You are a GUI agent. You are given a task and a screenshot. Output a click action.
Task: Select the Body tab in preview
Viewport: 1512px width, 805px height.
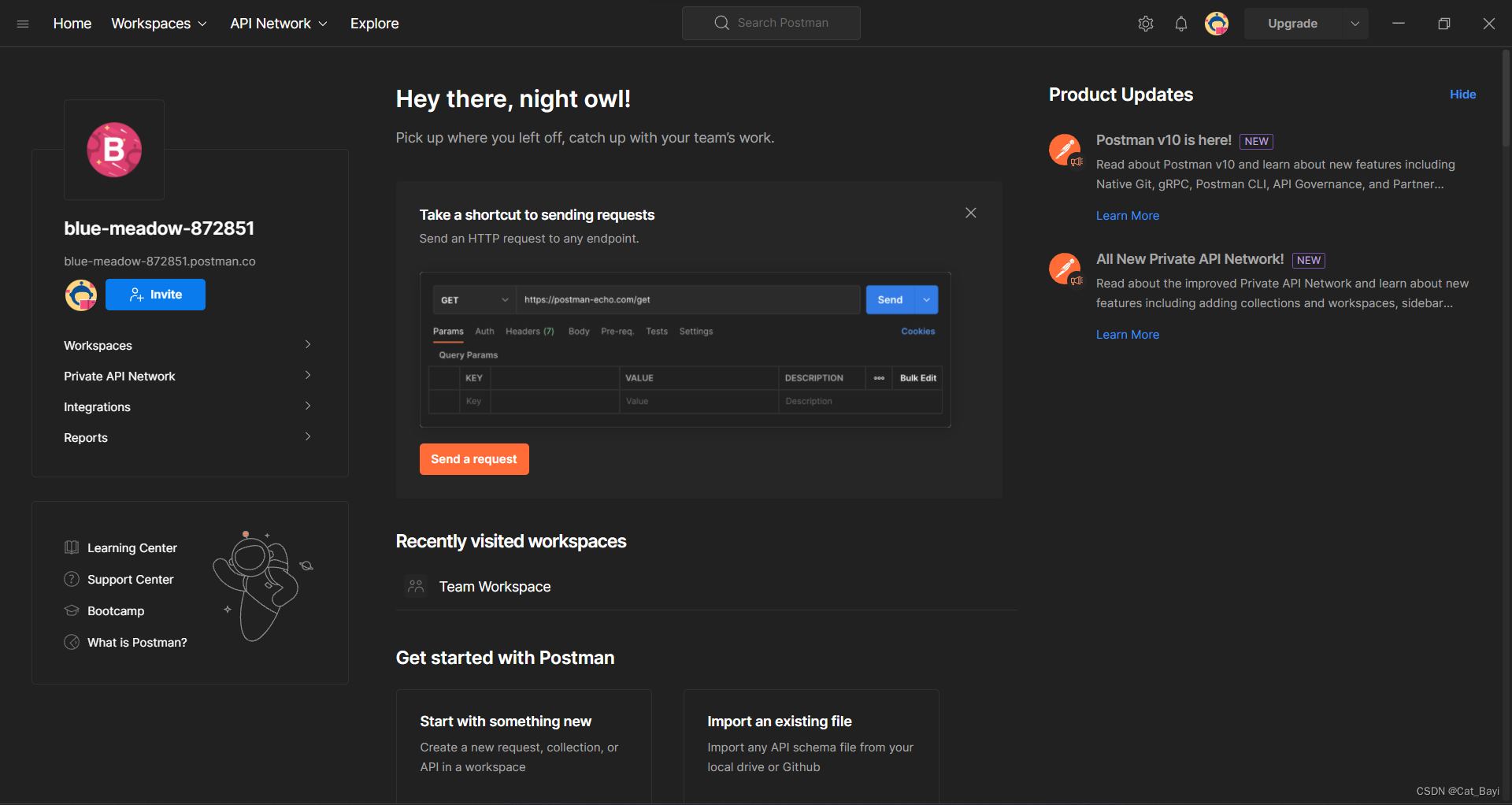point(579,332)
